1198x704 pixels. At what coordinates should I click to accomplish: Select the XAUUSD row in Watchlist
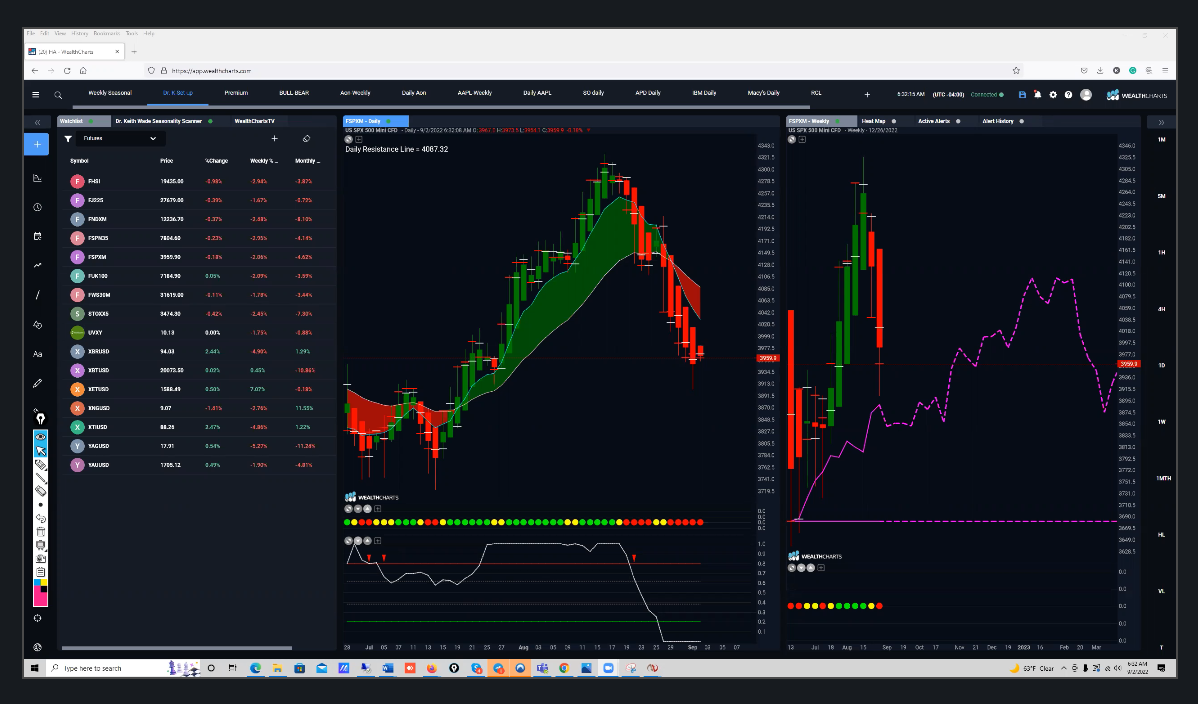click(x=197, y=465)
